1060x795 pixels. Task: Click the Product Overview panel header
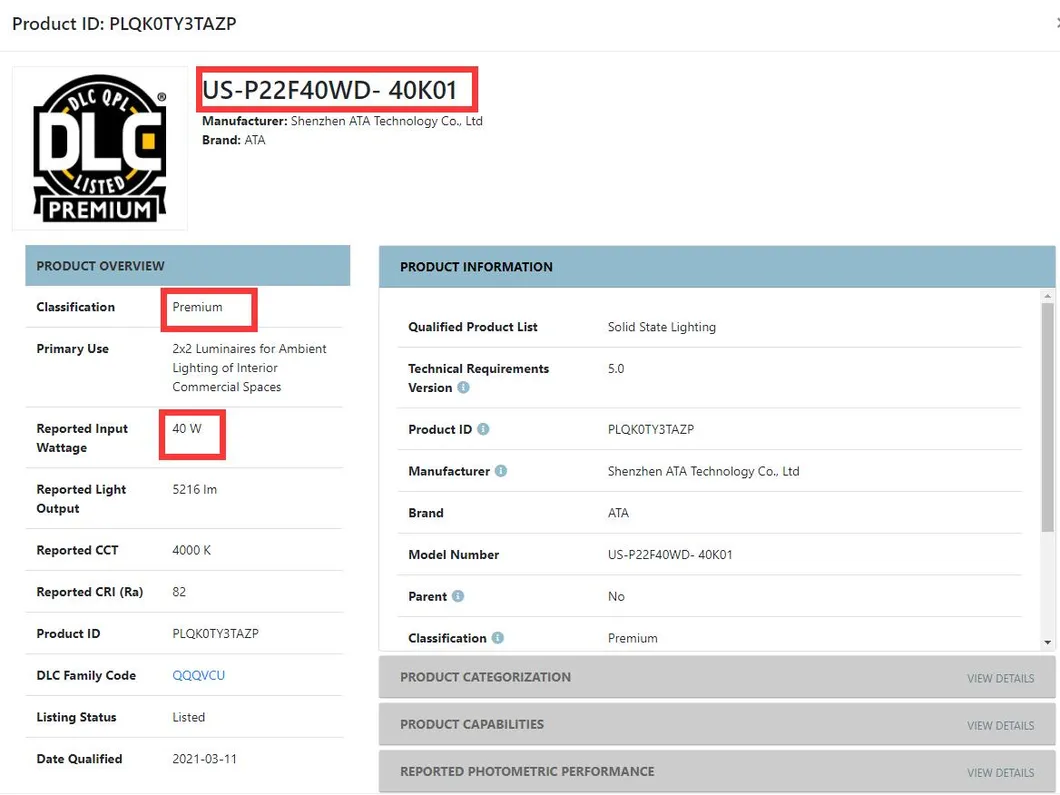point(187,266)
